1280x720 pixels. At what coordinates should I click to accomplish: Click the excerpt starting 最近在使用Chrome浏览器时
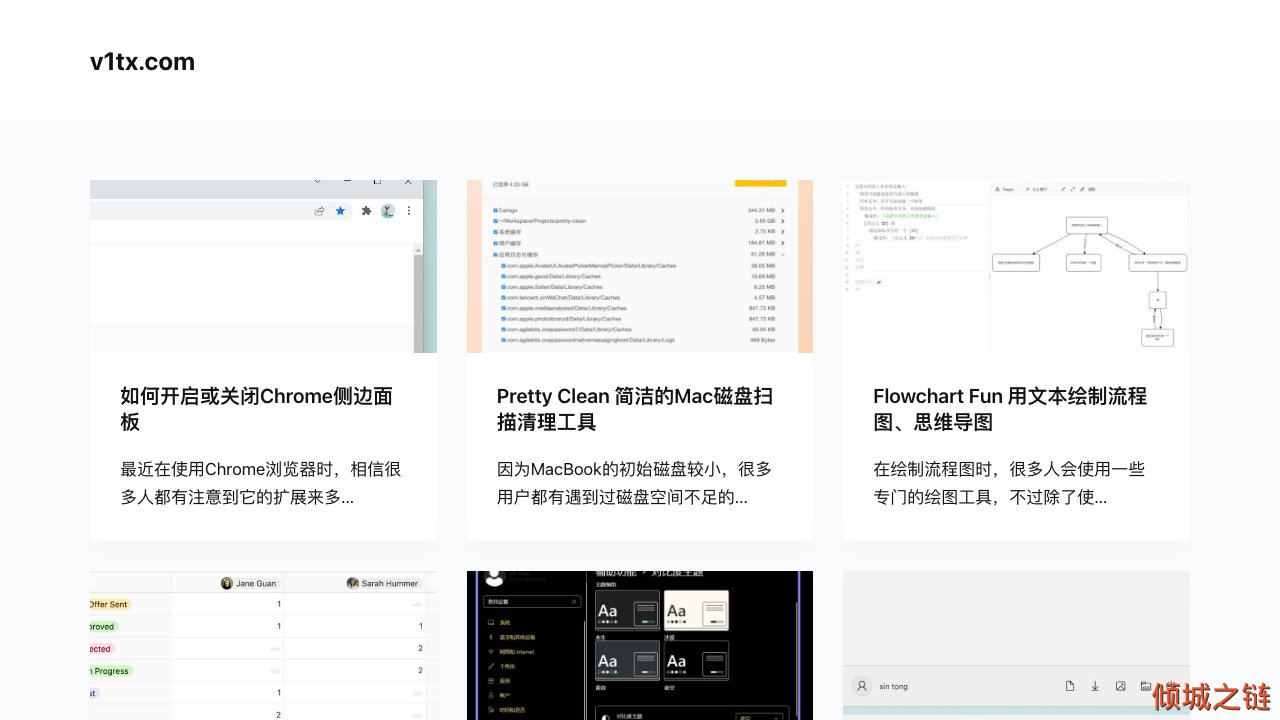coord(261,483)
